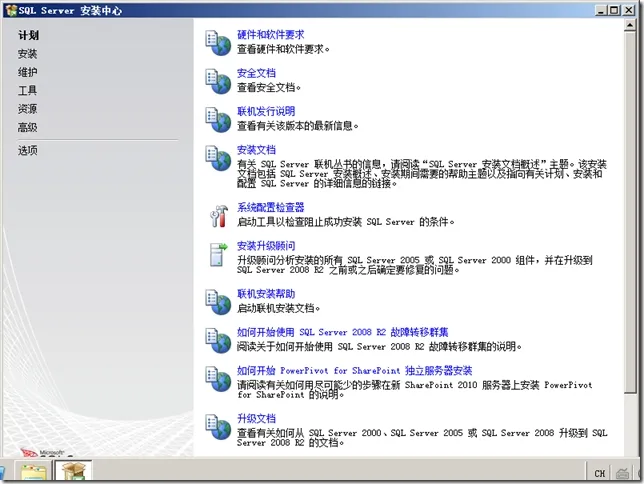Open the 资源 page in the sidebar
The width and height of the screenshot is (644, 484).
point(28,109)
